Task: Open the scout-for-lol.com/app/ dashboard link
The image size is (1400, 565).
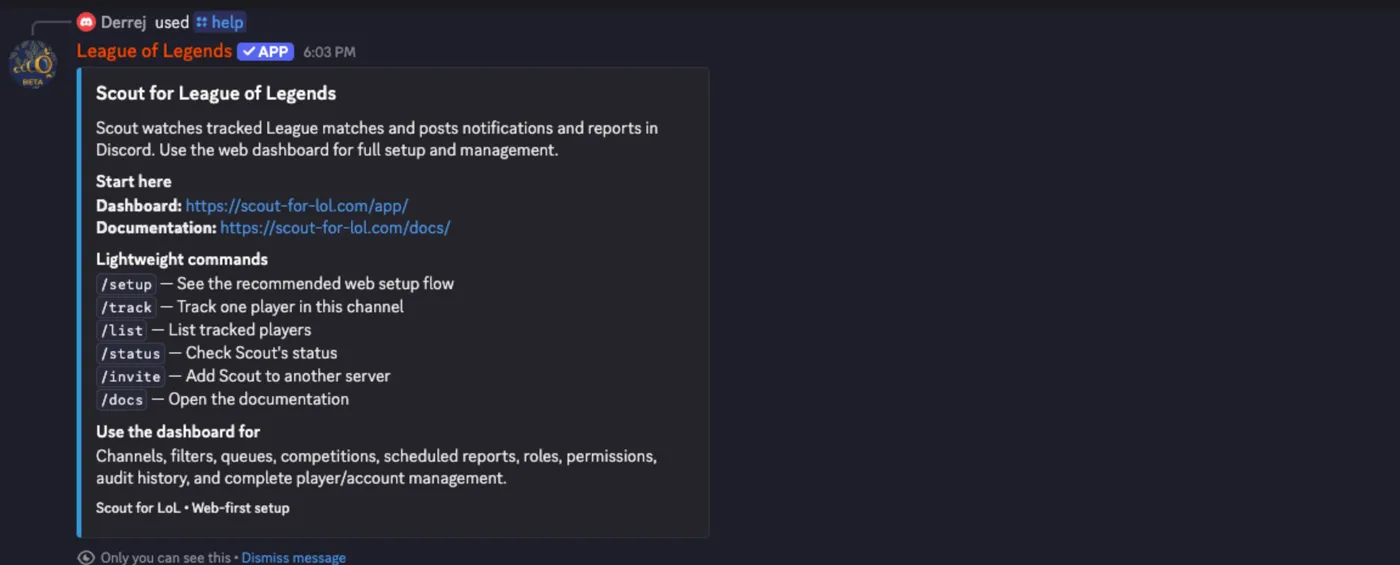Action: click(x=297, y=205)
